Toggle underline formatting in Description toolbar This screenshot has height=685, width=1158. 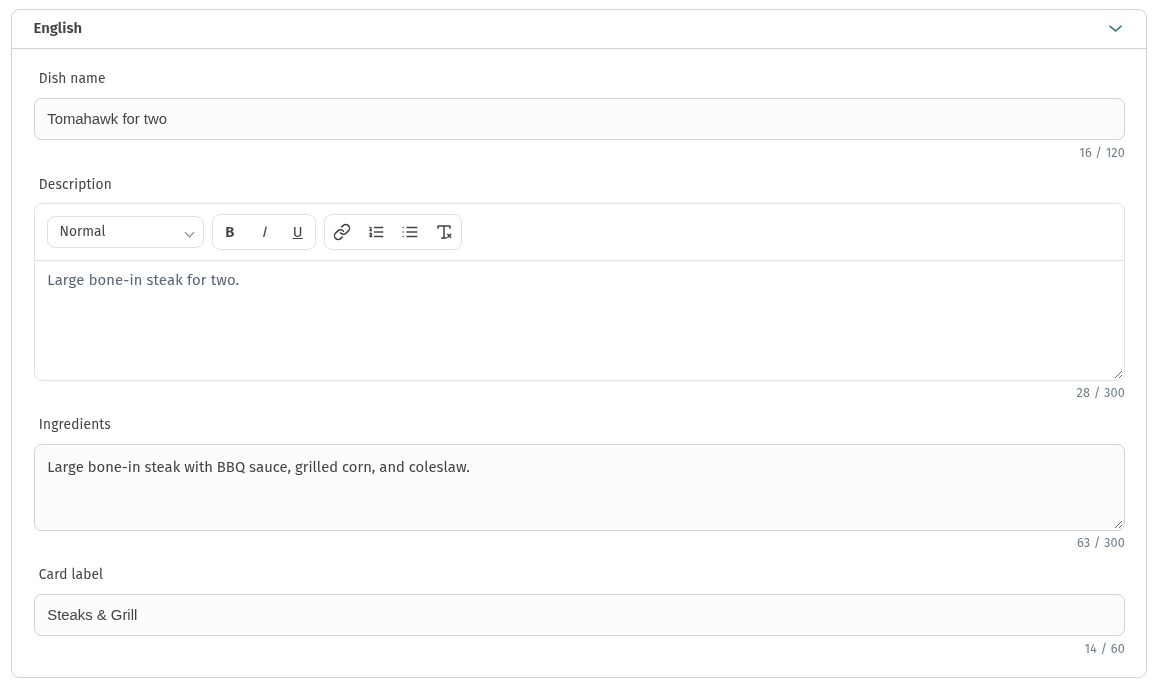click(298, 233)
